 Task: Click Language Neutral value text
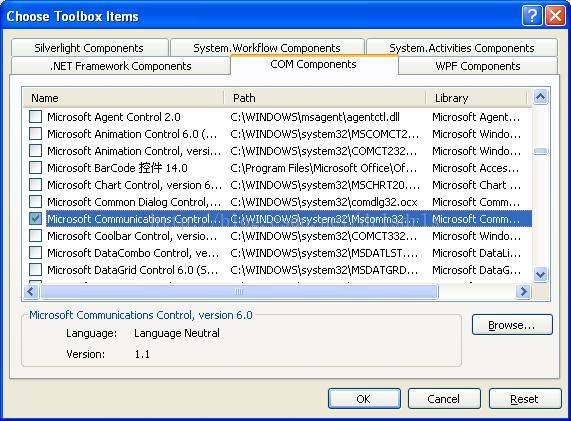177,333
